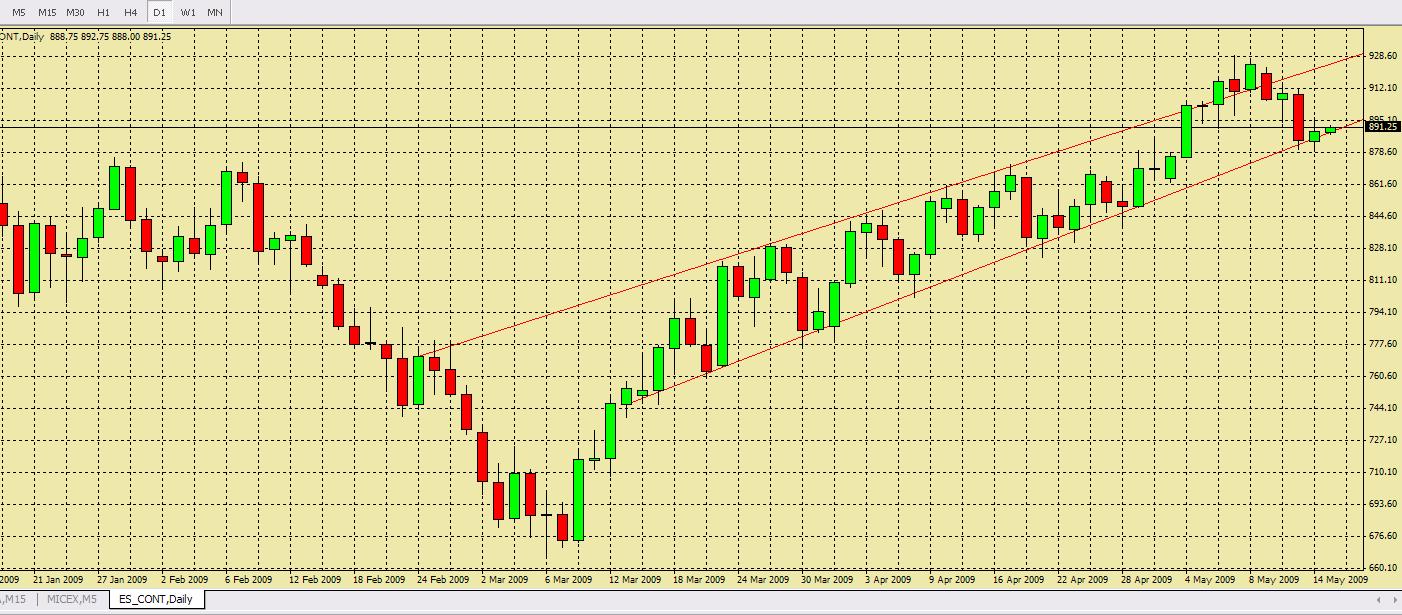
Task: Click the 727.10 price scale level
Action: (x=1384, y=440)
